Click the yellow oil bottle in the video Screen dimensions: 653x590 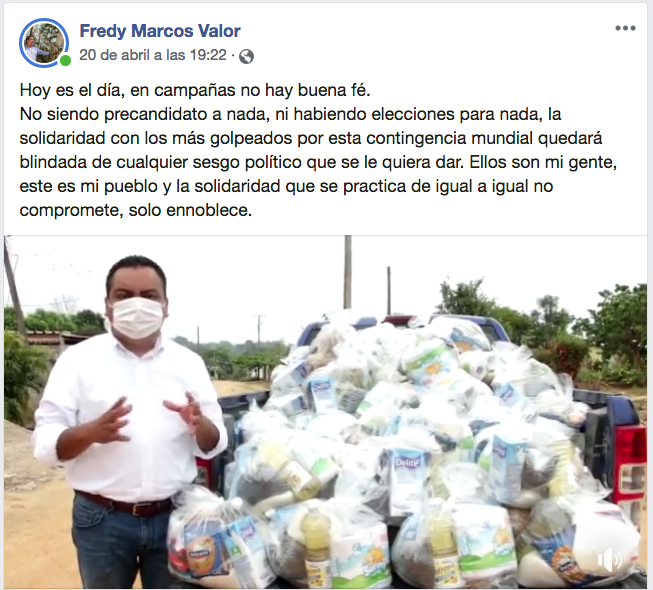coord(316,543)
